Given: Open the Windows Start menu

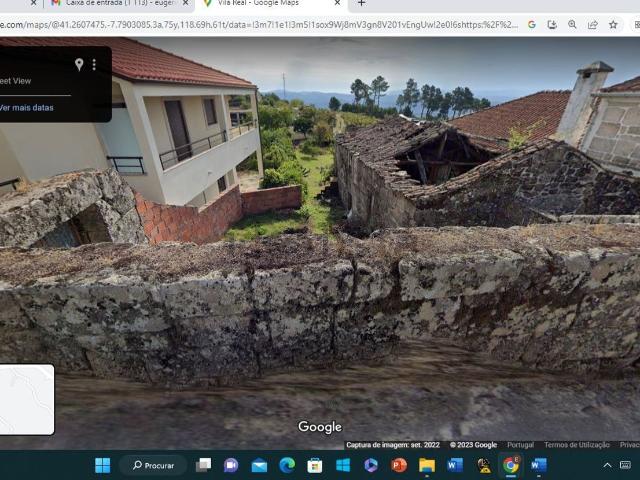Looking at the screenshot, I should click(x=102, y=465).
